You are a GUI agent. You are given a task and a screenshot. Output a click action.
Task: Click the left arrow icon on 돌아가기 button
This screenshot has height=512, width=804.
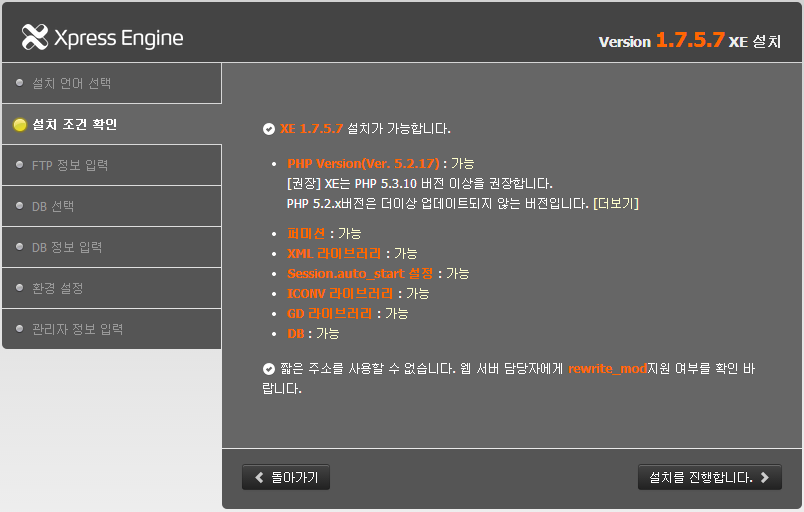259,478
